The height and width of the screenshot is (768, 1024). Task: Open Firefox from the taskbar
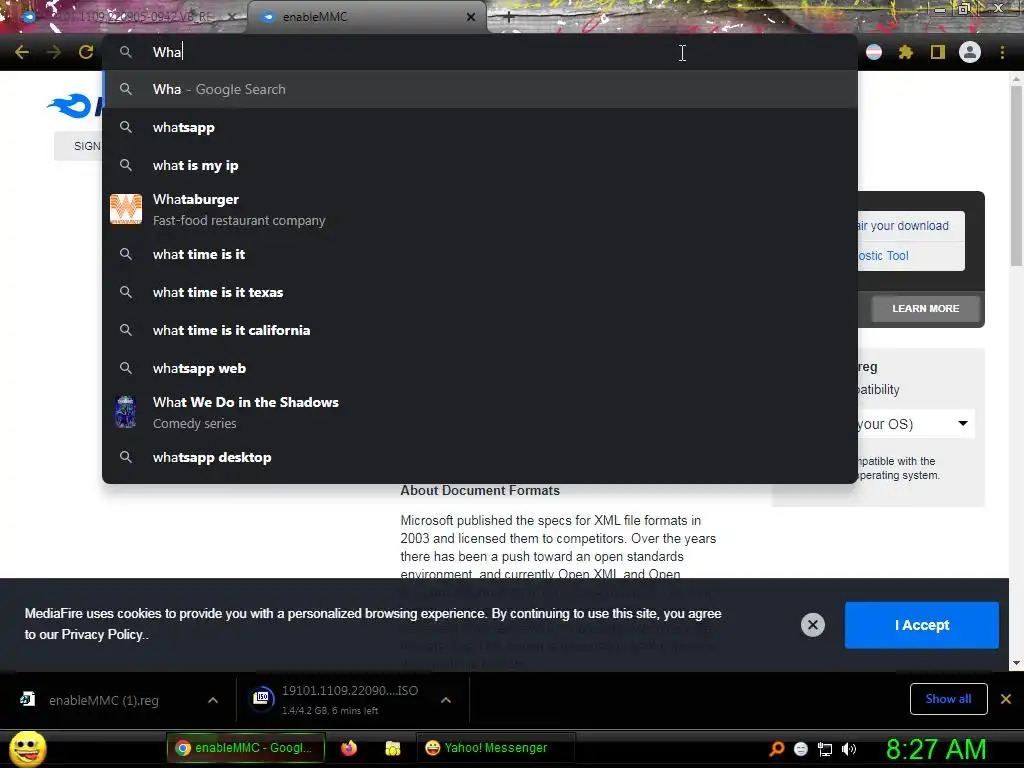coord(349,748)
